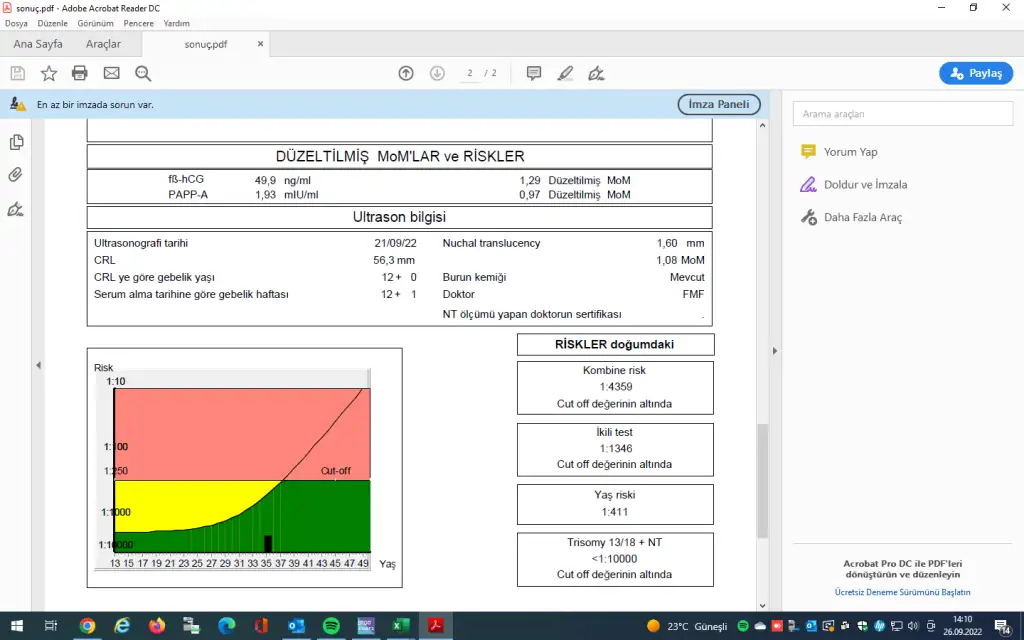Click the Save file icon
This screenshot has height=640, width=1024.
tap(17, 73)
